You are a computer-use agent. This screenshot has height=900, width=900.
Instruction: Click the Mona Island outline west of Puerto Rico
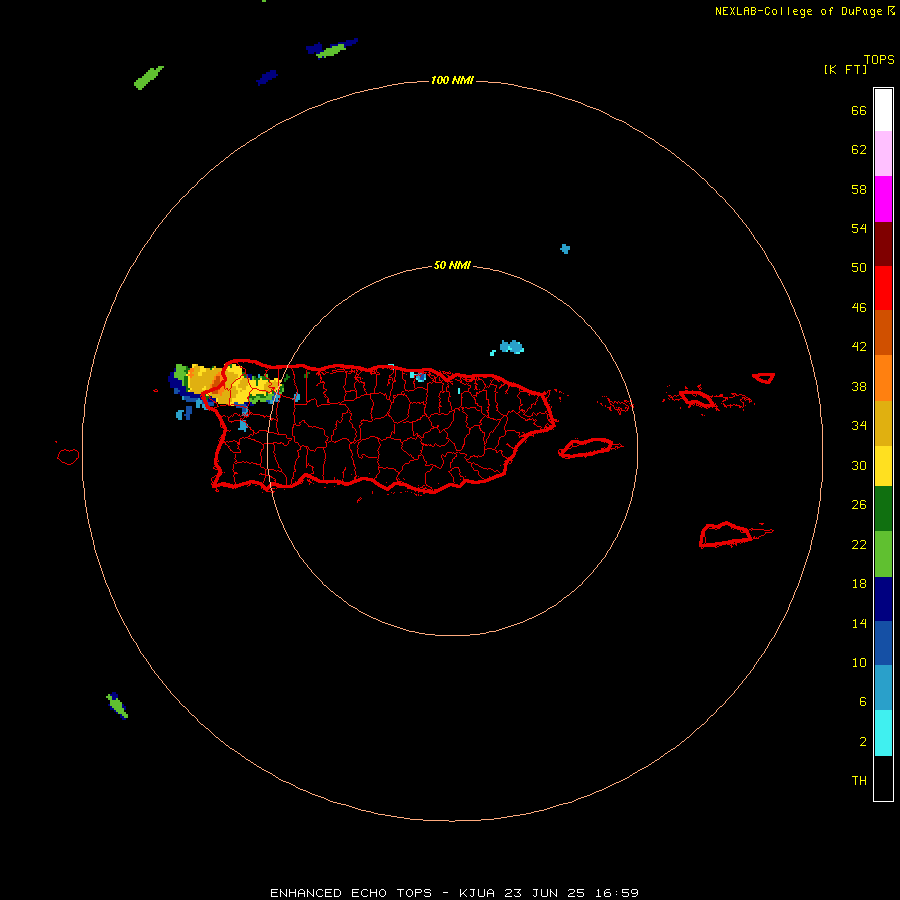[x=68, y=456]
